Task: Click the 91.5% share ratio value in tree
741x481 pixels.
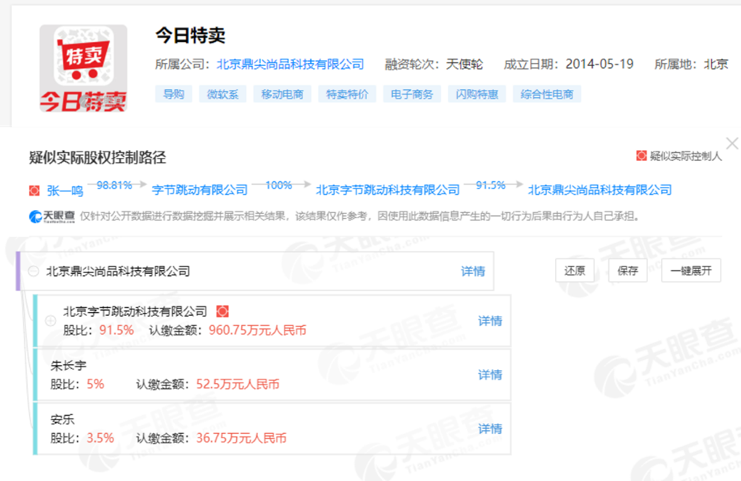Action: (x=117, y=330)
